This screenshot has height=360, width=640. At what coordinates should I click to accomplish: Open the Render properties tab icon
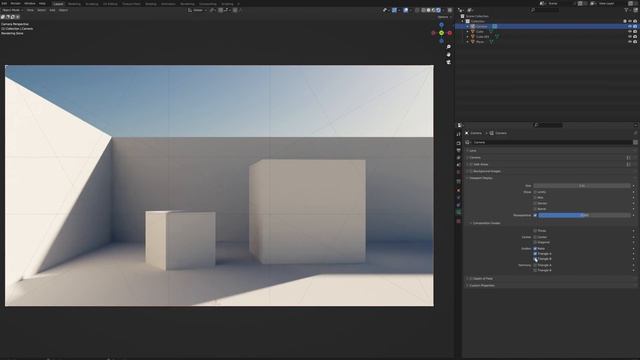point(458,143)
